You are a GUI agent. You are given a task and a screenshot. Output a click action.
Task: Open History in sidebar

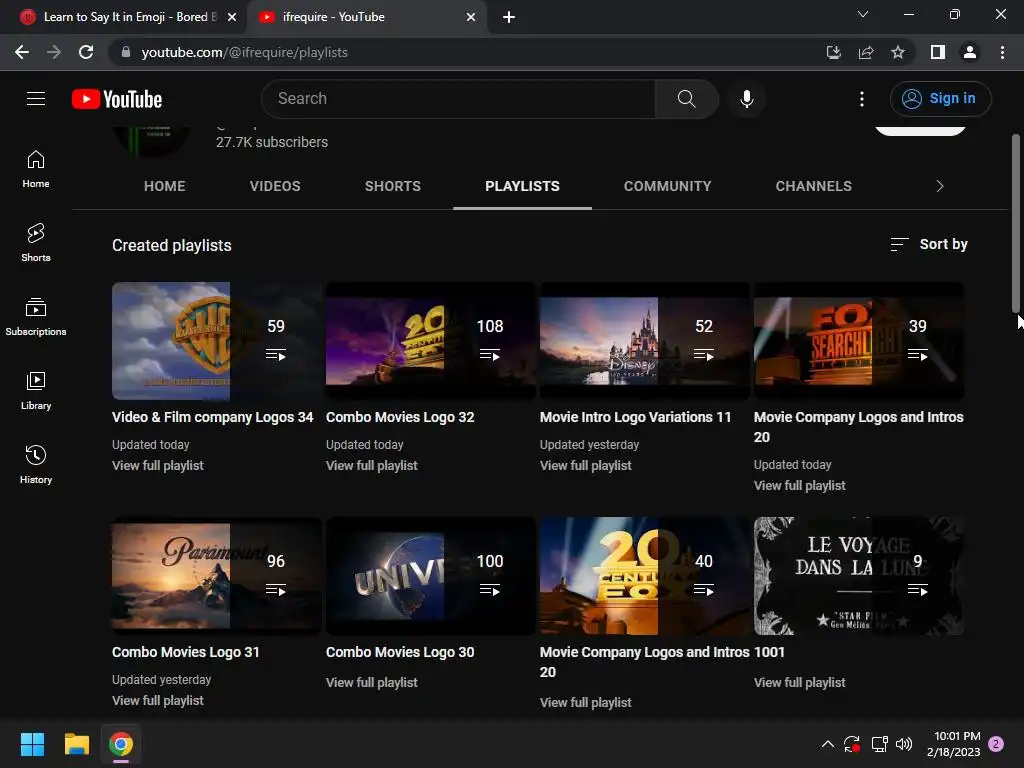tap(36, 464)
